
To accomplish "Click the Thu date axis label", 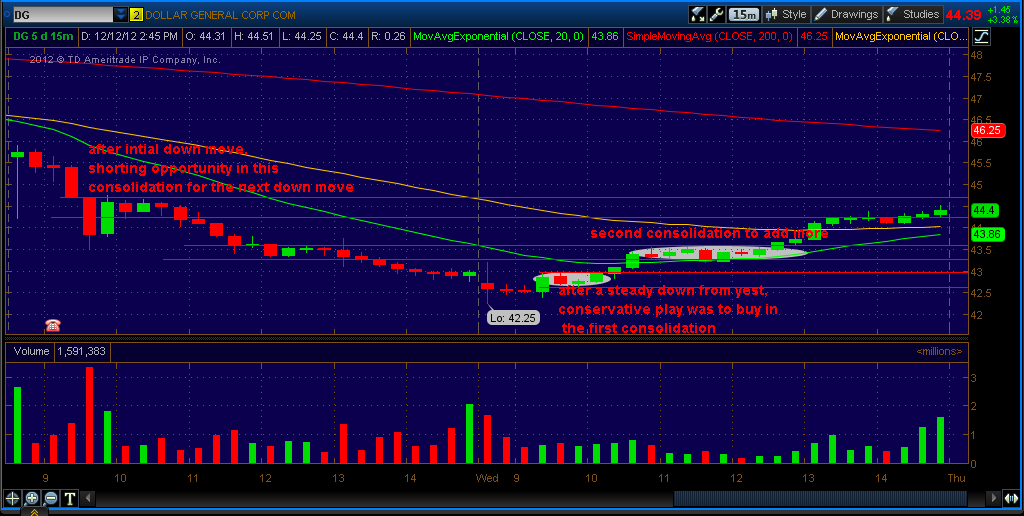I will point(956,478).
